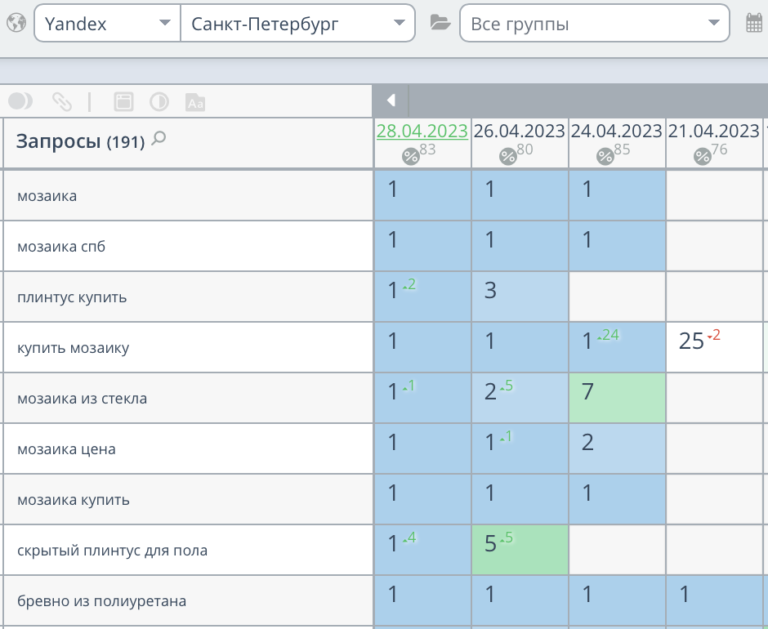768x629 pixels.
Task: Toggle the double-circle switch in the toolbar
Action: coord(21,102)
